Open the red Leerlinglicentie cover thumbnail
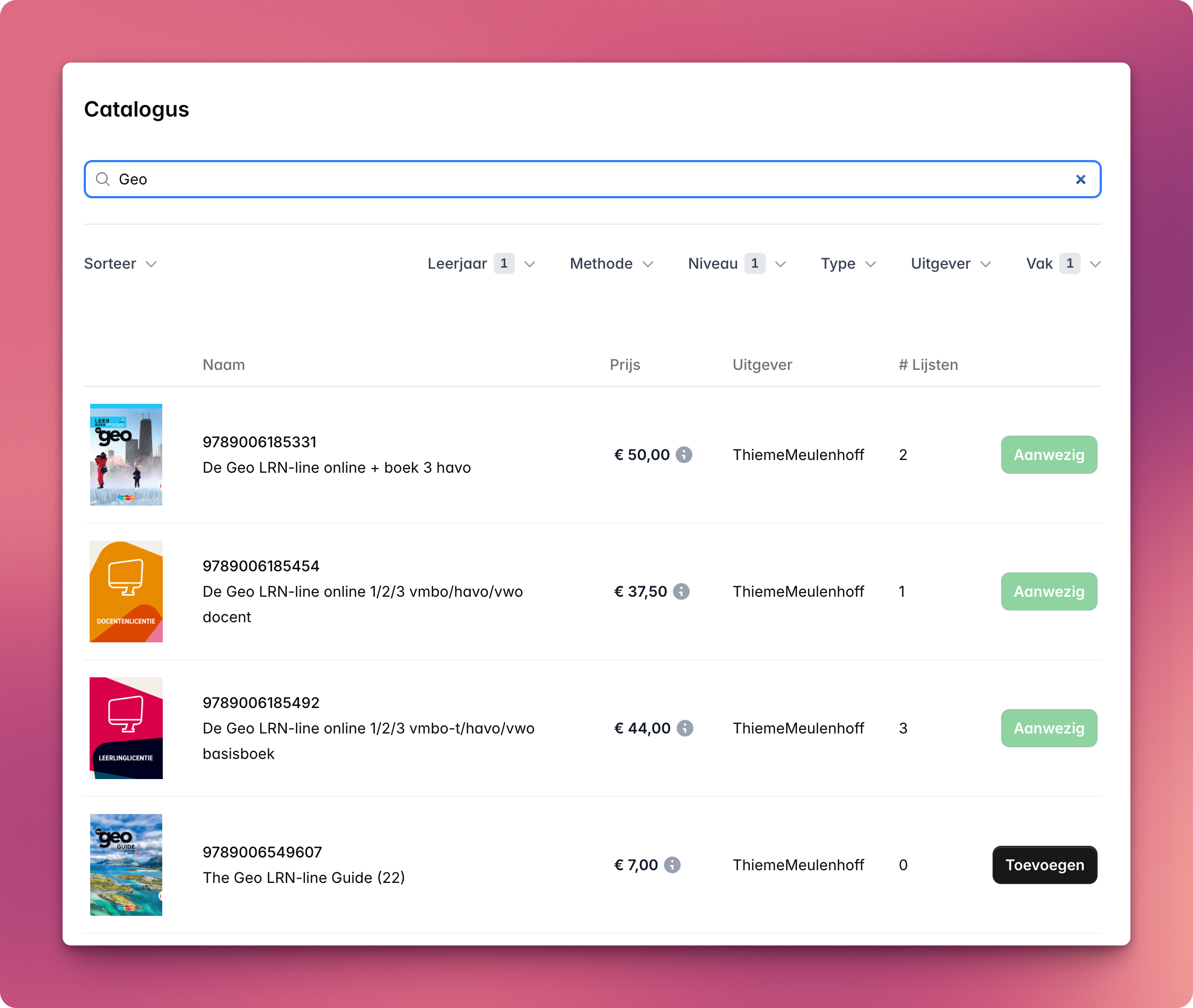This screenshot has height=1008, width=1193. 126,728
